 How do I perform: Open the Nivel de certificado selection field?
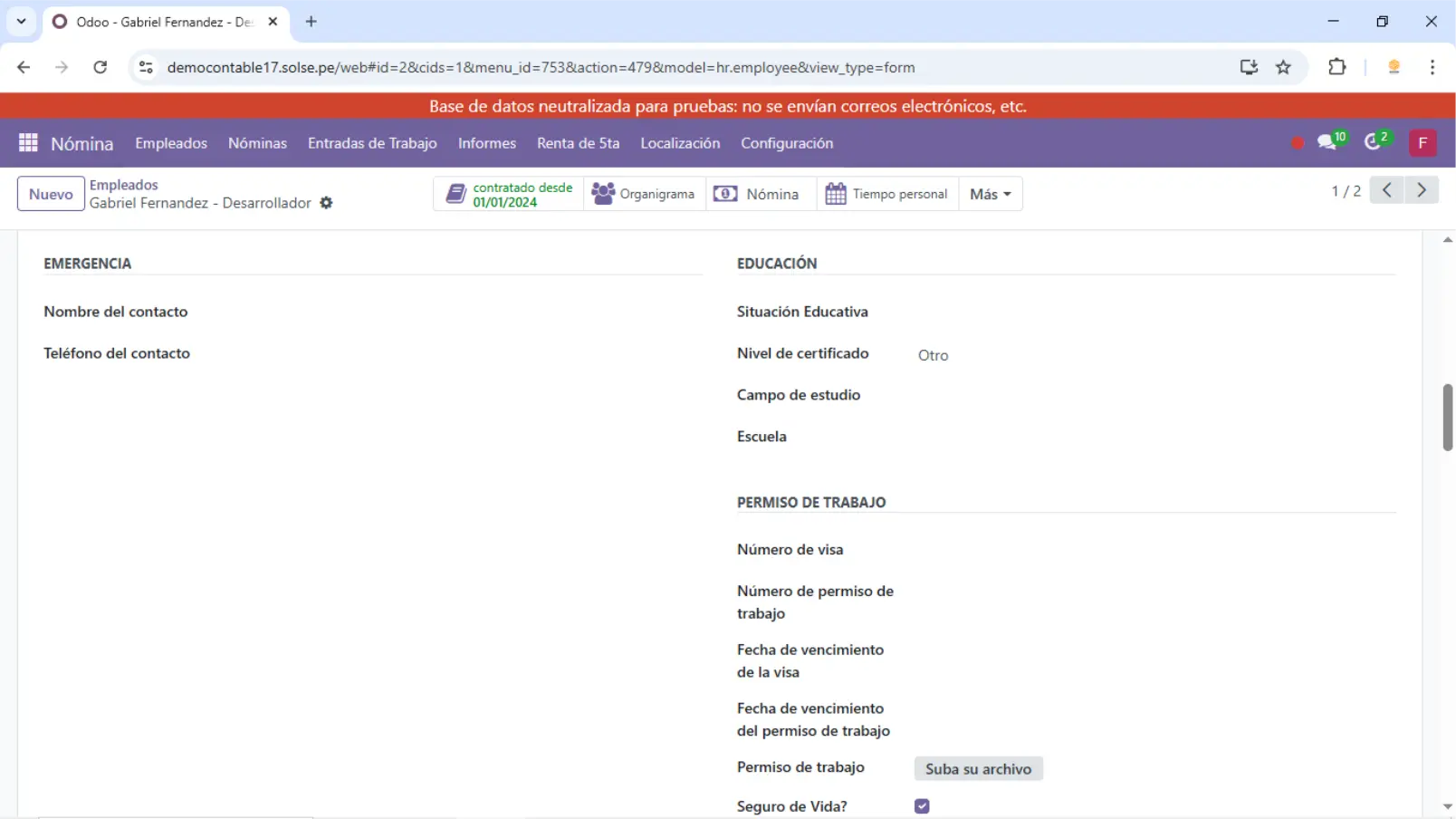click(1150, 355)
